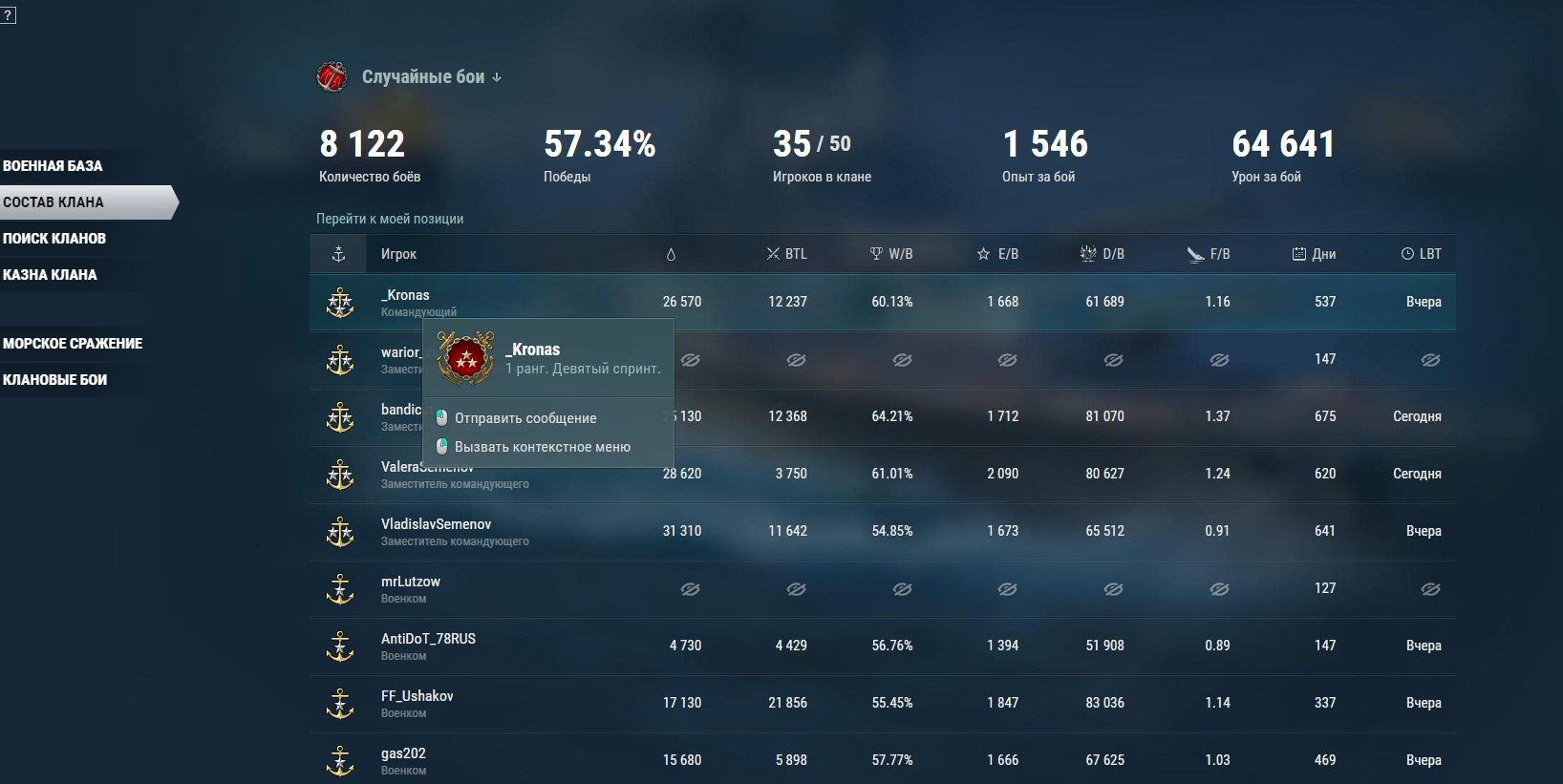The width and height of the screenshot is (1563, 784).
Task: Sort by the anchor rank column icon
Action: (338, 254)
